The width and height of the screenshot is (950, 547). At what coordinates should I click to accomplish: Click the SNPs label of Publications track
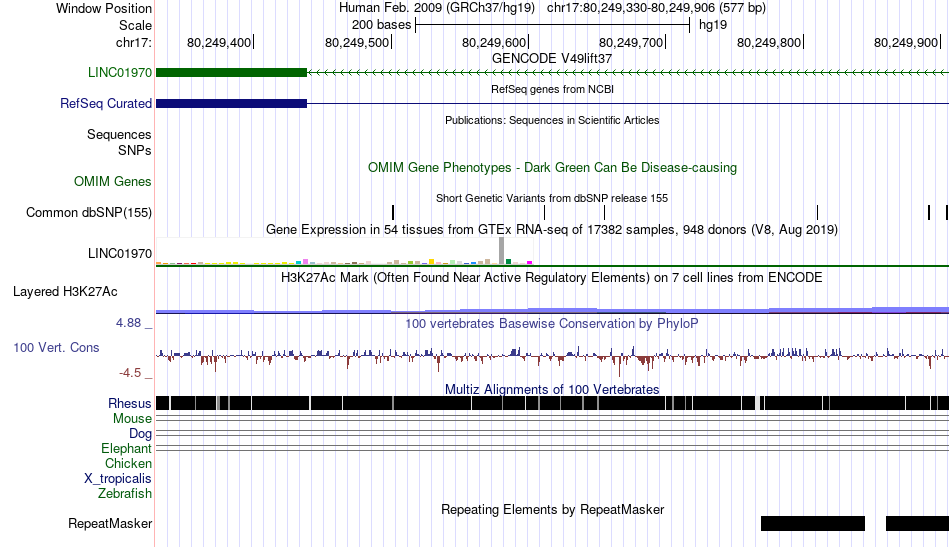pos(135,150)
